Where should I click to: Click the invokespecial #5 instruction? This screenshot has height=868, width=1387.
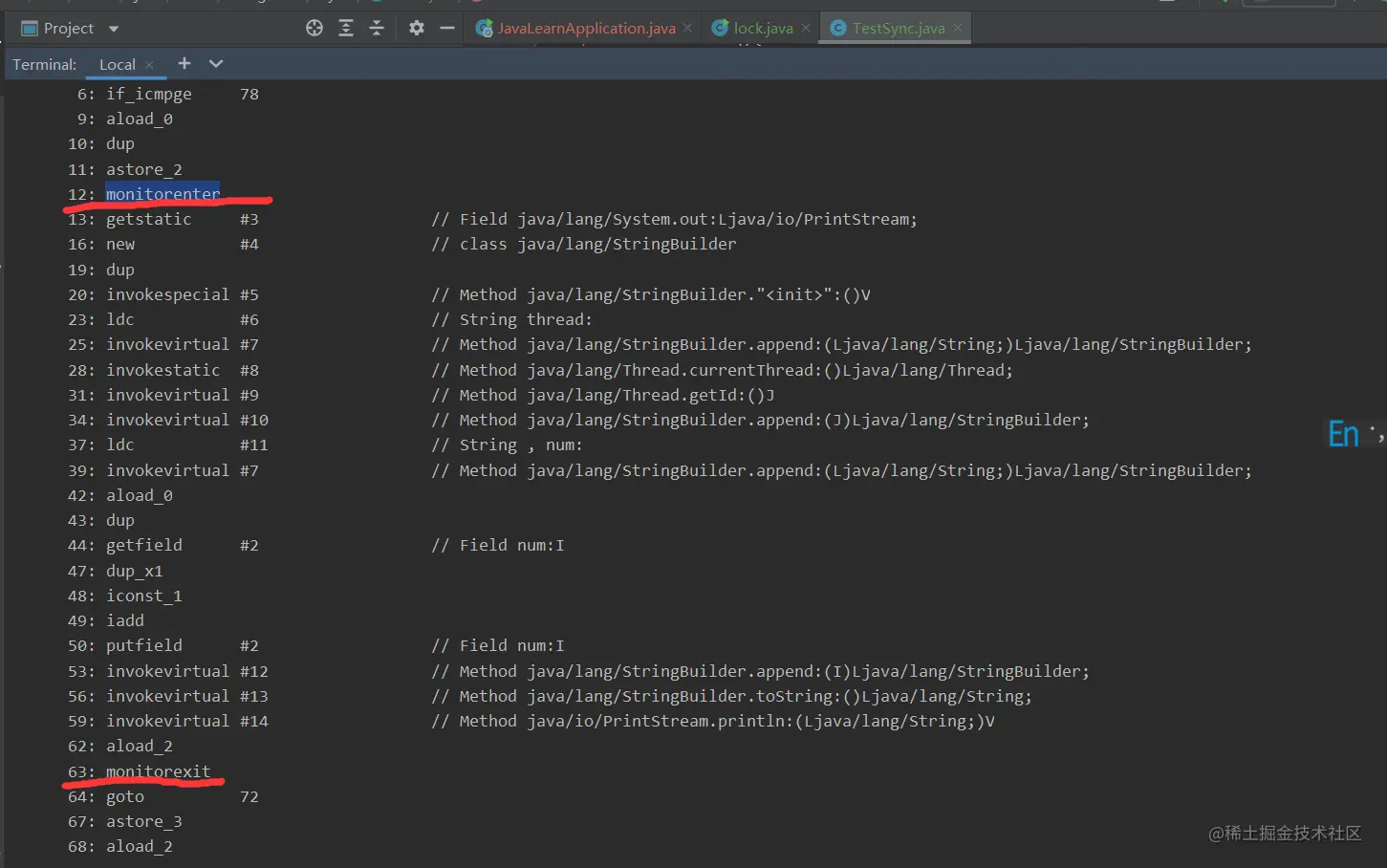(182, 294)
